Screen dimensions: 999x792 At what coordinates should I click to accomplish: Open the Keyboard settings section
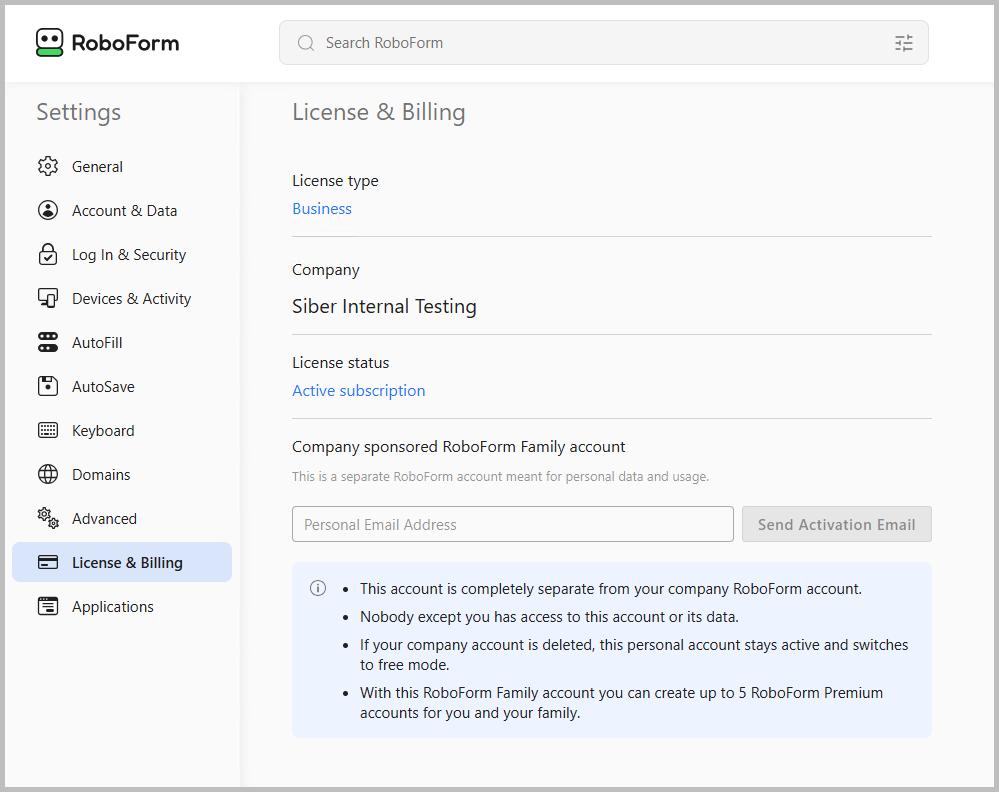pyautogui.click(x=103, y=431)
